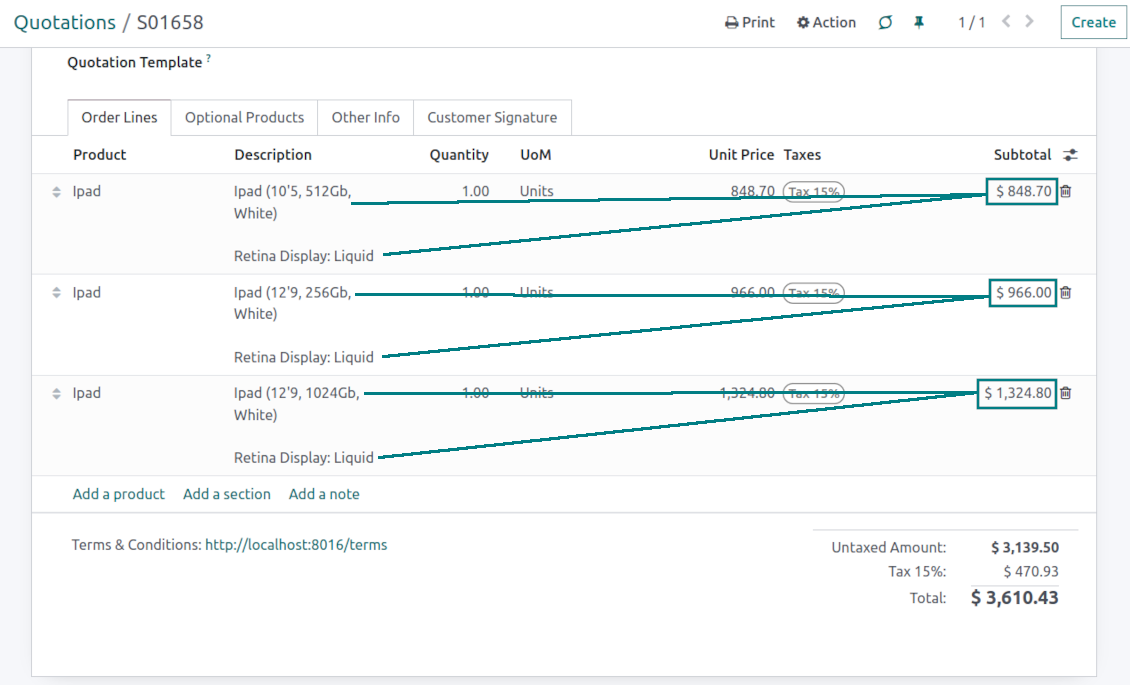Click the Product column header
The width and height of the screenshot is (1130, 685).
(x=99, y=155)
